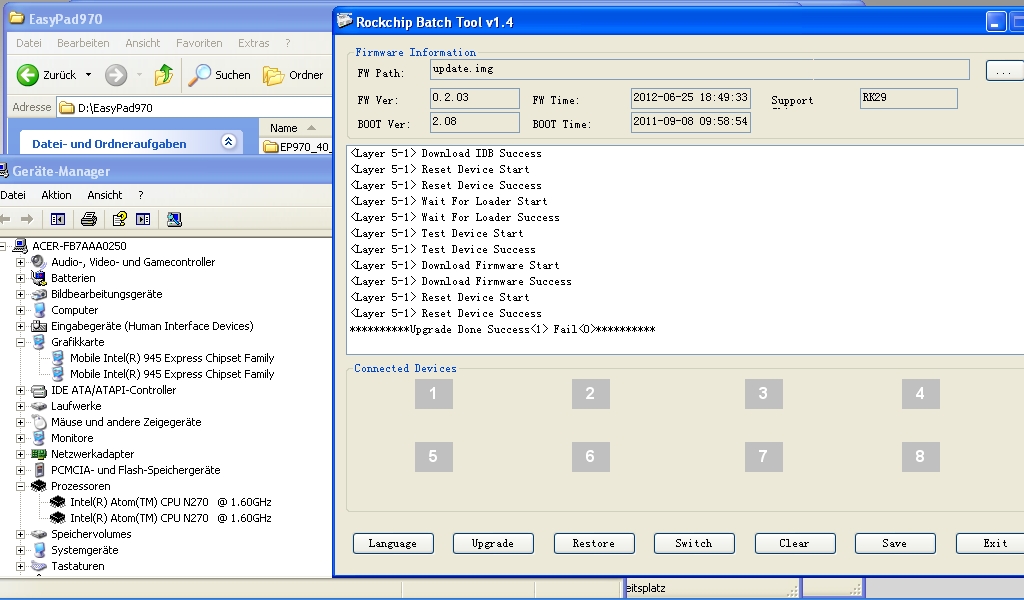Viewport: 1024px width, 600px height.
Task: Open the Zurück history dropdown arrow
Action: point(88,75)
